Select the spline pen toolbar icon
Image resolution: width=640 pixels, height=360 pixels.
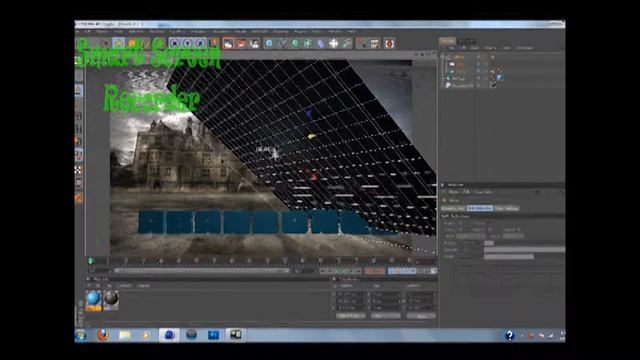pyautogui.click(x=282, y=43)
